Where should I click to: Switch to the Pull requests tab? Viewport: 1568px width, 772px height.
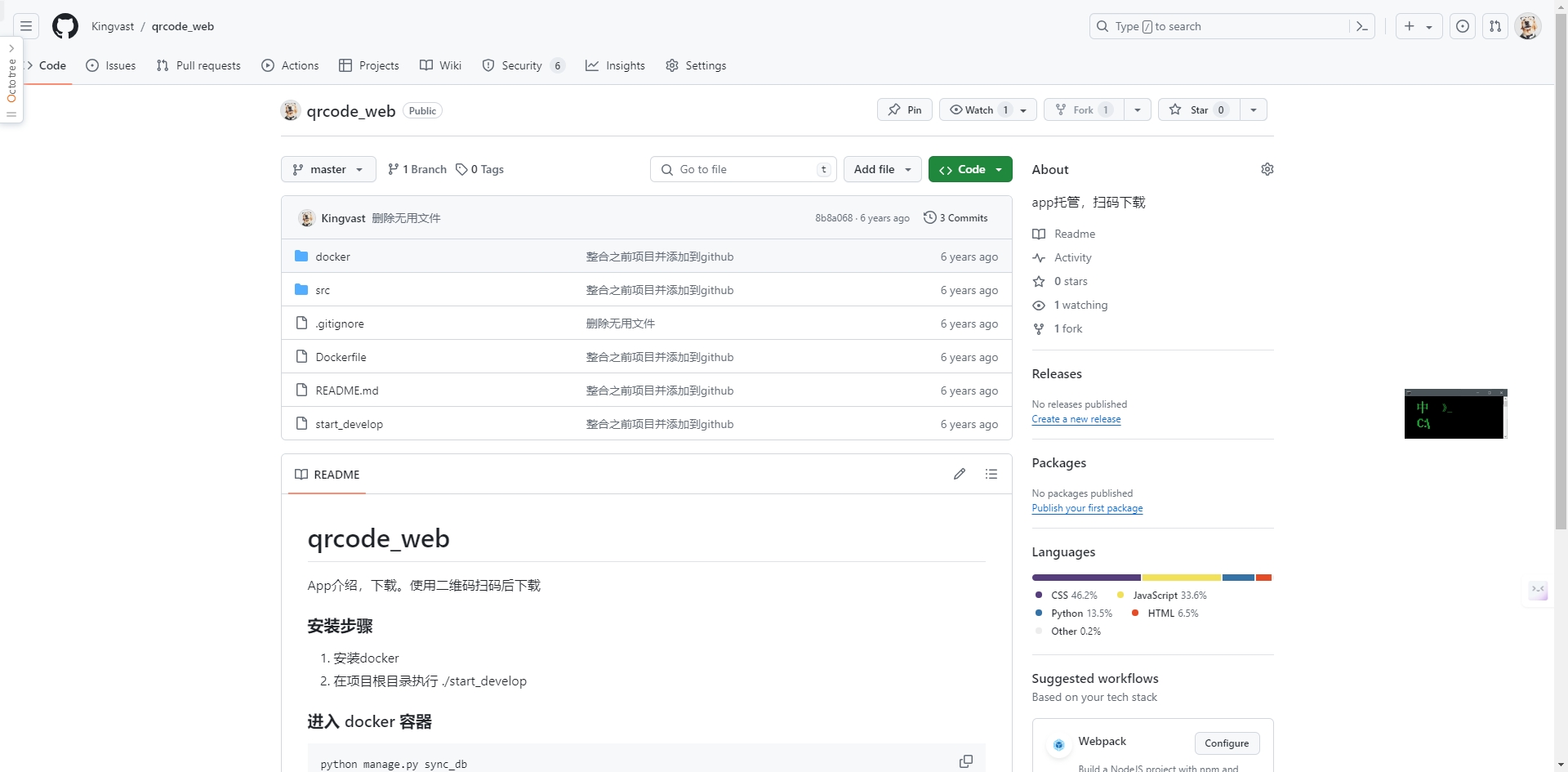coord(198,65)
